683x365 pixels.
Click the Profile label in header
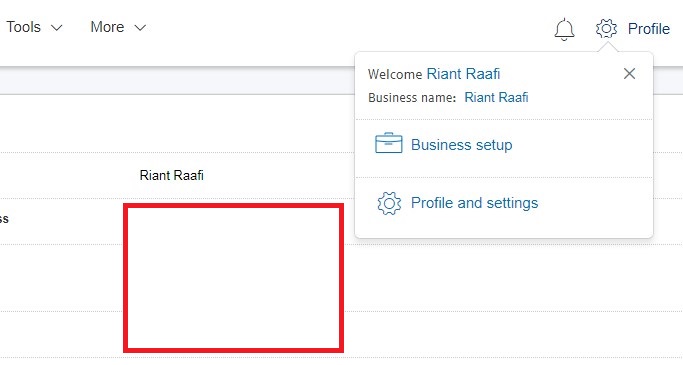(649, 29)
